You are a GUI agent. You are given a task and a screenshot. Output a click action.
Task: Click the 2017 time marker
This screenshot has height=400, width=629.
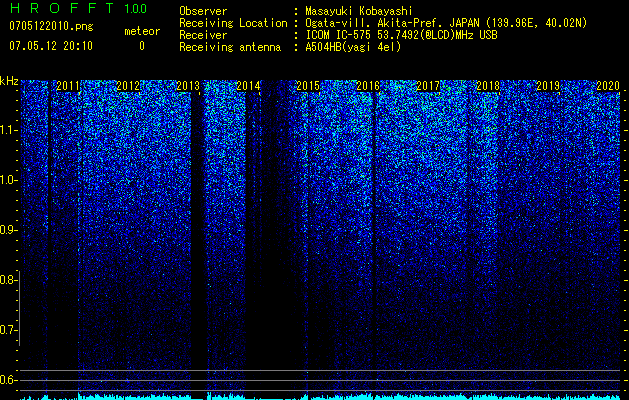[428, 86]
